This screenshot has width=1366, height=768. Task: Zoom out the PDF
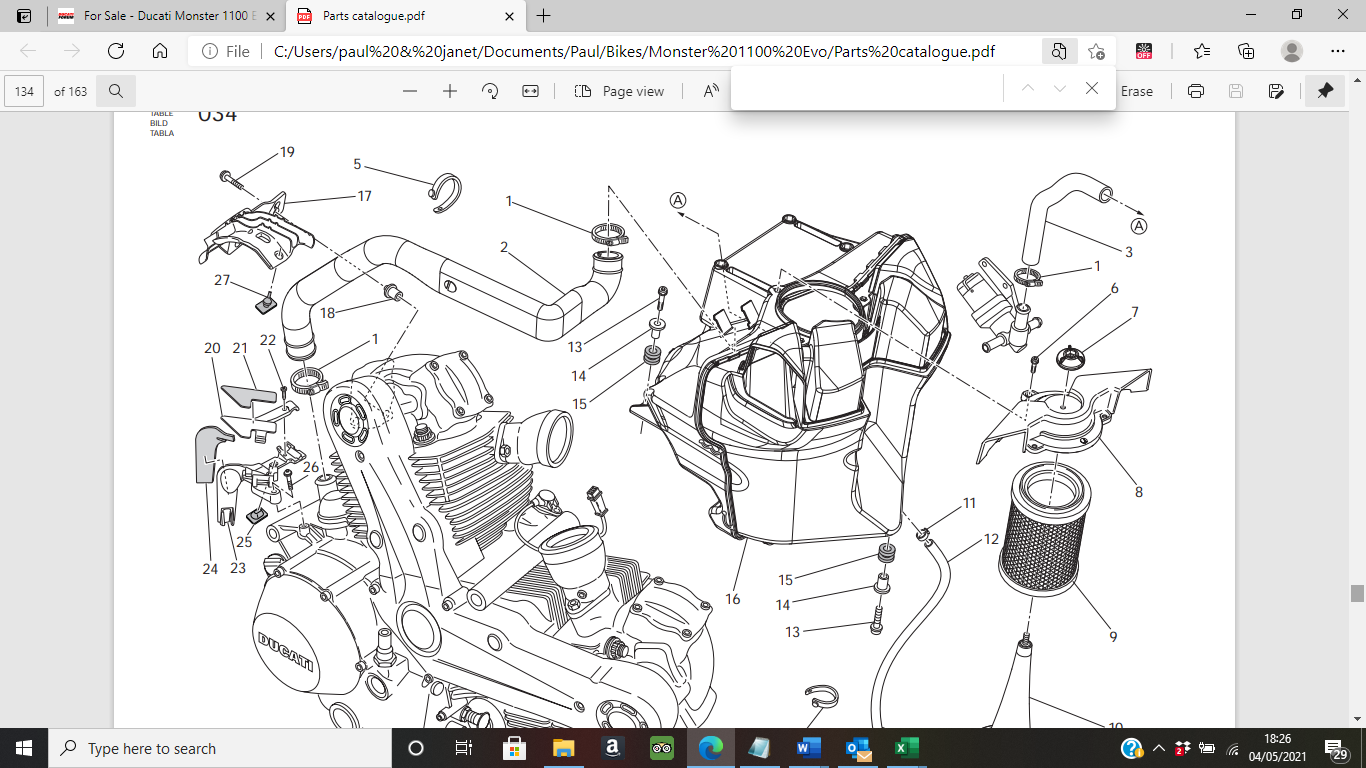(x=410, y=91)
